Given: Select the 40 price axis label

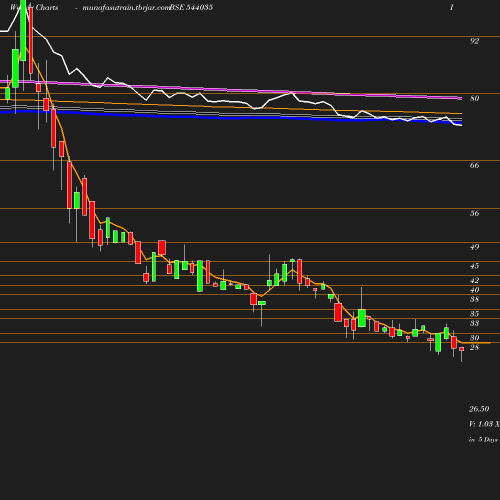Looking at the screenshot, I should 474,290.
